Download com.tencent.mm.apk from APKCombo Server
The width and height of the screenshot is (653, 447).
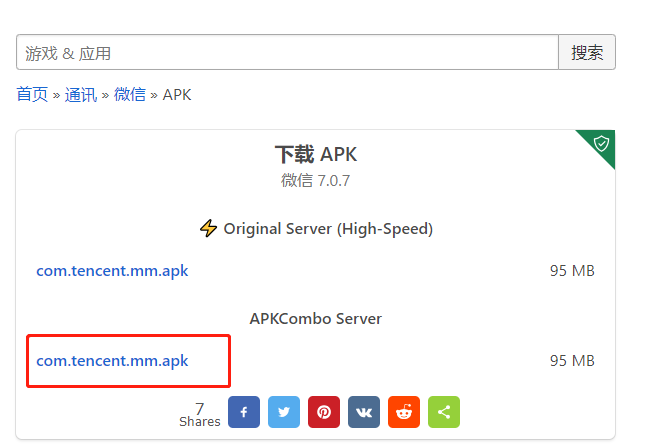click(x=112, y=361)
